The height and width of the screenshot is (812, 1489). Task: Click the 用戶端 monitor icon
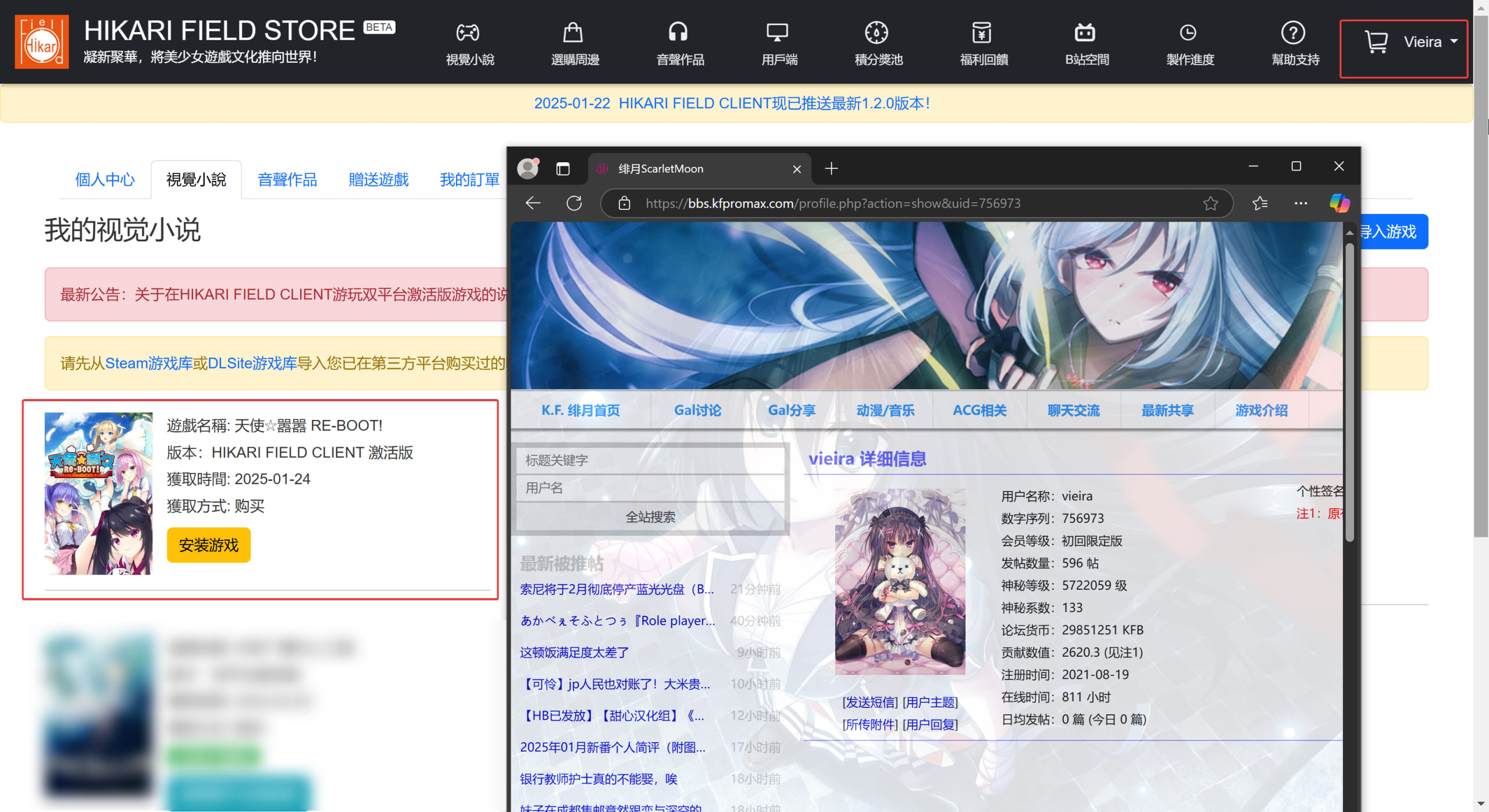point(777,33)
